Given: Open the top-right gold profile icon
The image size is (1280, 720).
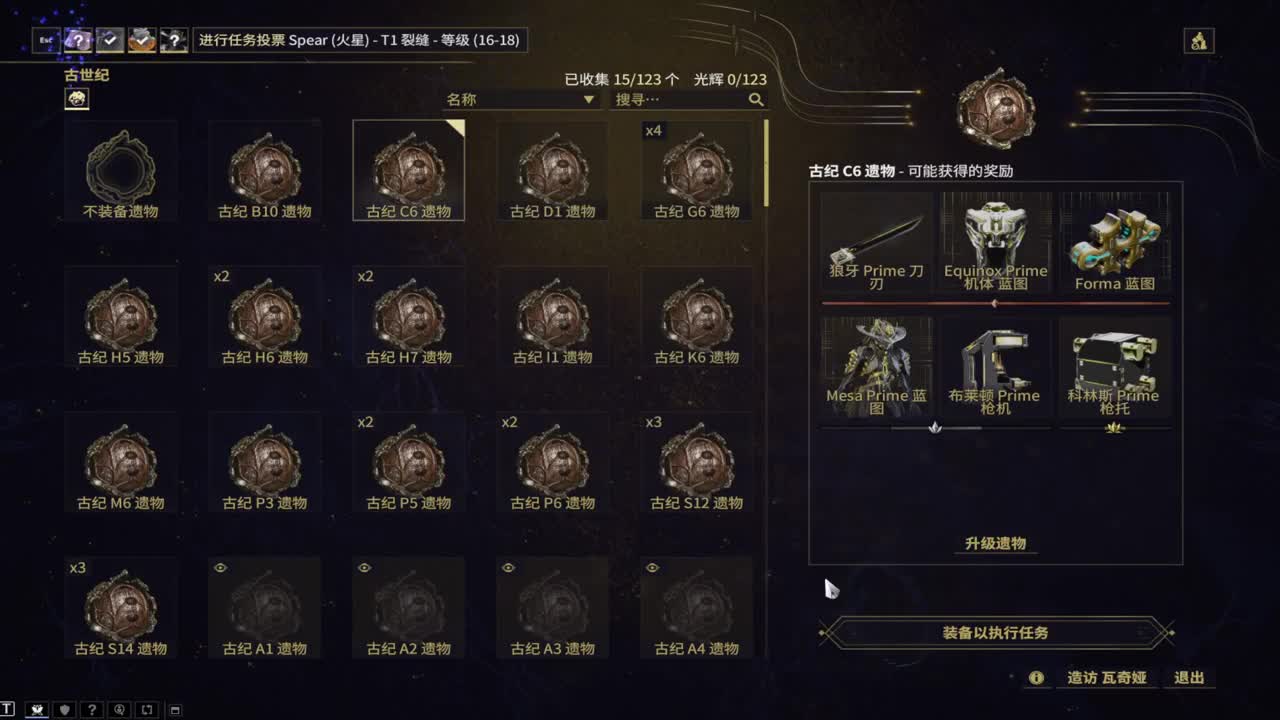Looking at the screenshot, I should point(1198,40).
